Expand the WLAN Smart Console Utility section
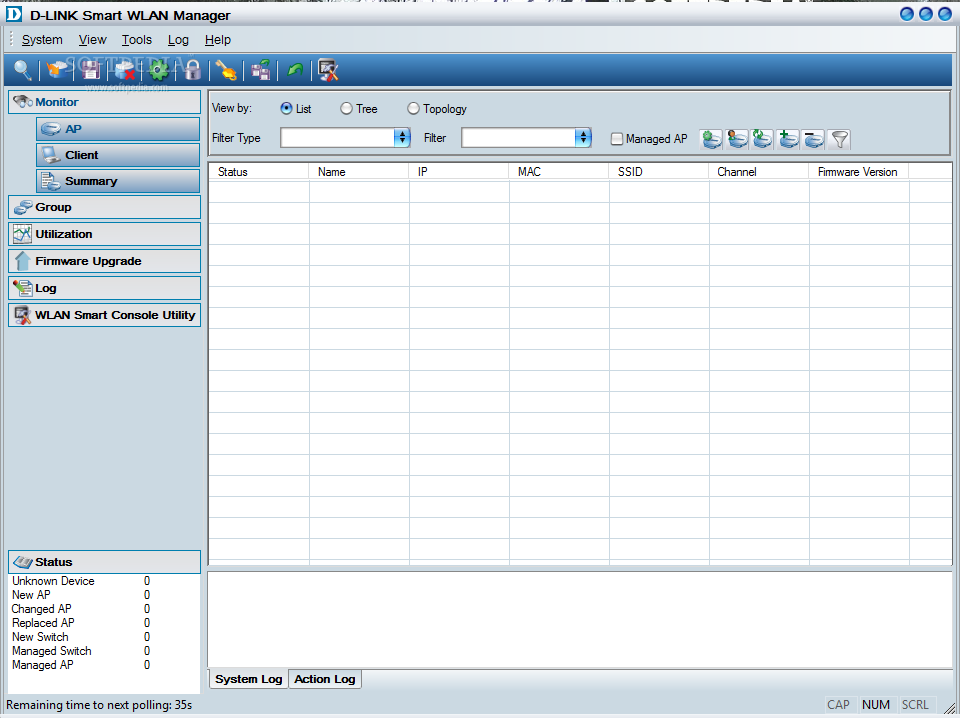This screenshot has width=960, height=718. (x=104, y=315)
